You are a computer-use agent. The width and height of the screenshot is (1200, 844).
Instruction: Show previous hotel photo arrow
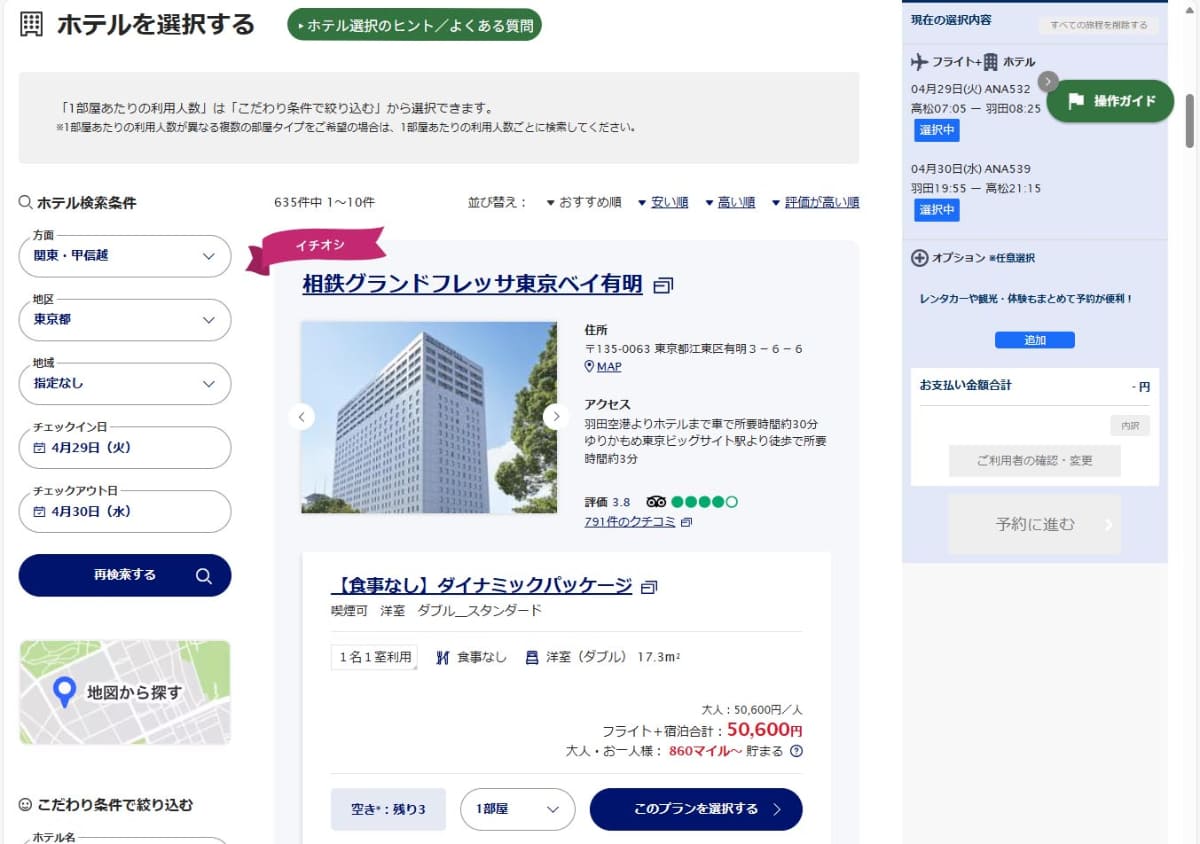coord(301,417)
